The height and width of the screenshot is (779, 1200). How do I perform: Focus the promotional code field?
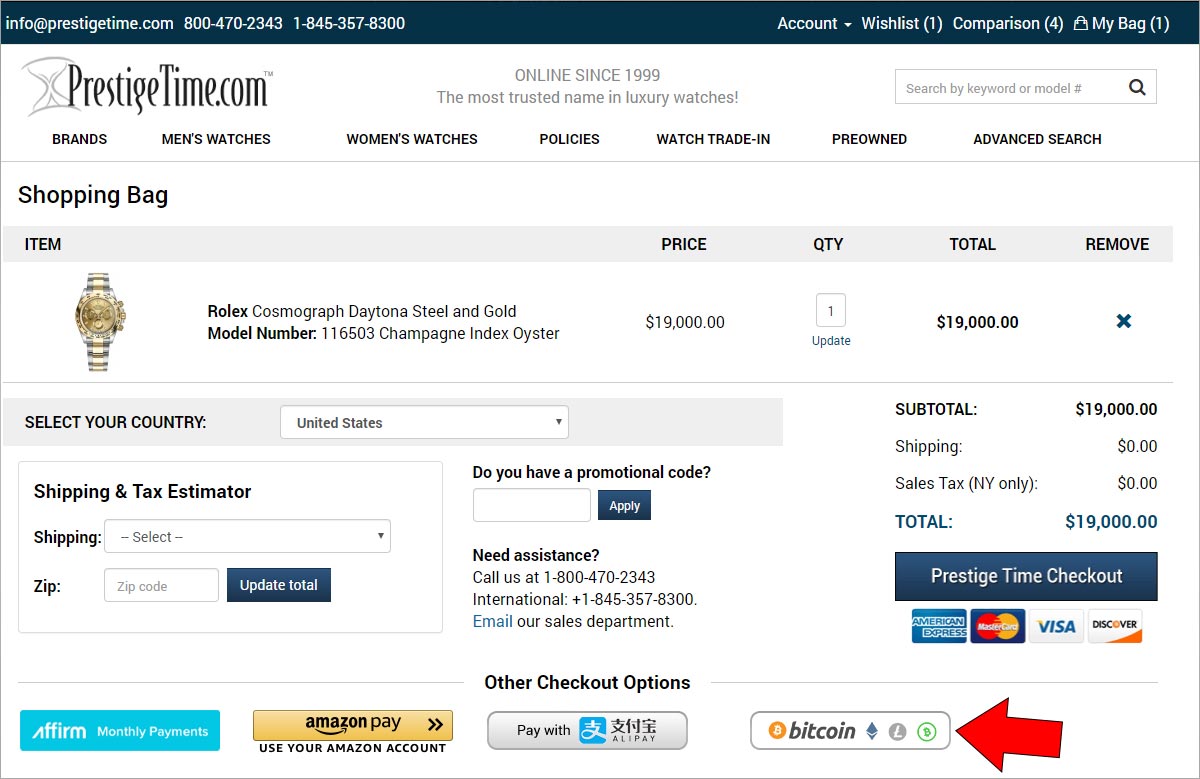click(532, 505)
